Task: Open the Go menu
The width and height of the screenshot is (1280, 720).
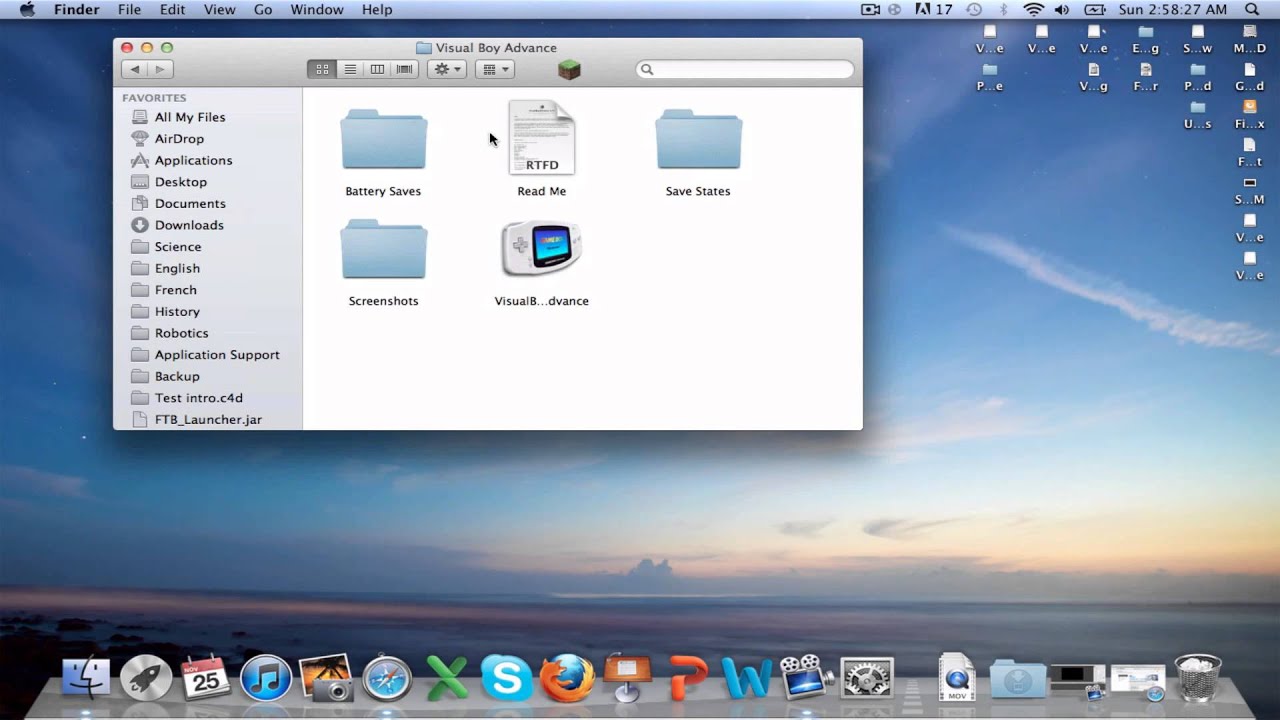Action: click(x=263, y=9)
